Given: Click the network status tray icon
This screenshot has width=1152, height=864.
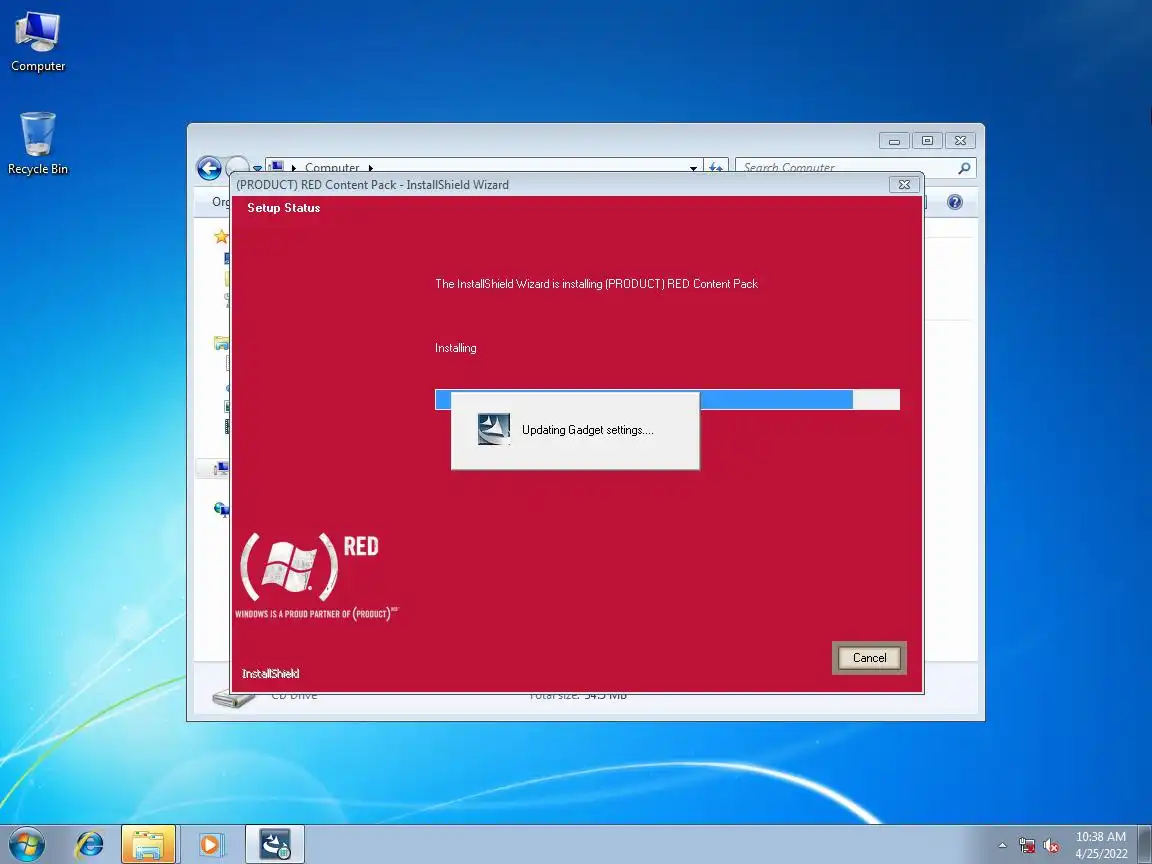Looking at the screenshot, I should pyautogui.click(x=1027, y=846).
